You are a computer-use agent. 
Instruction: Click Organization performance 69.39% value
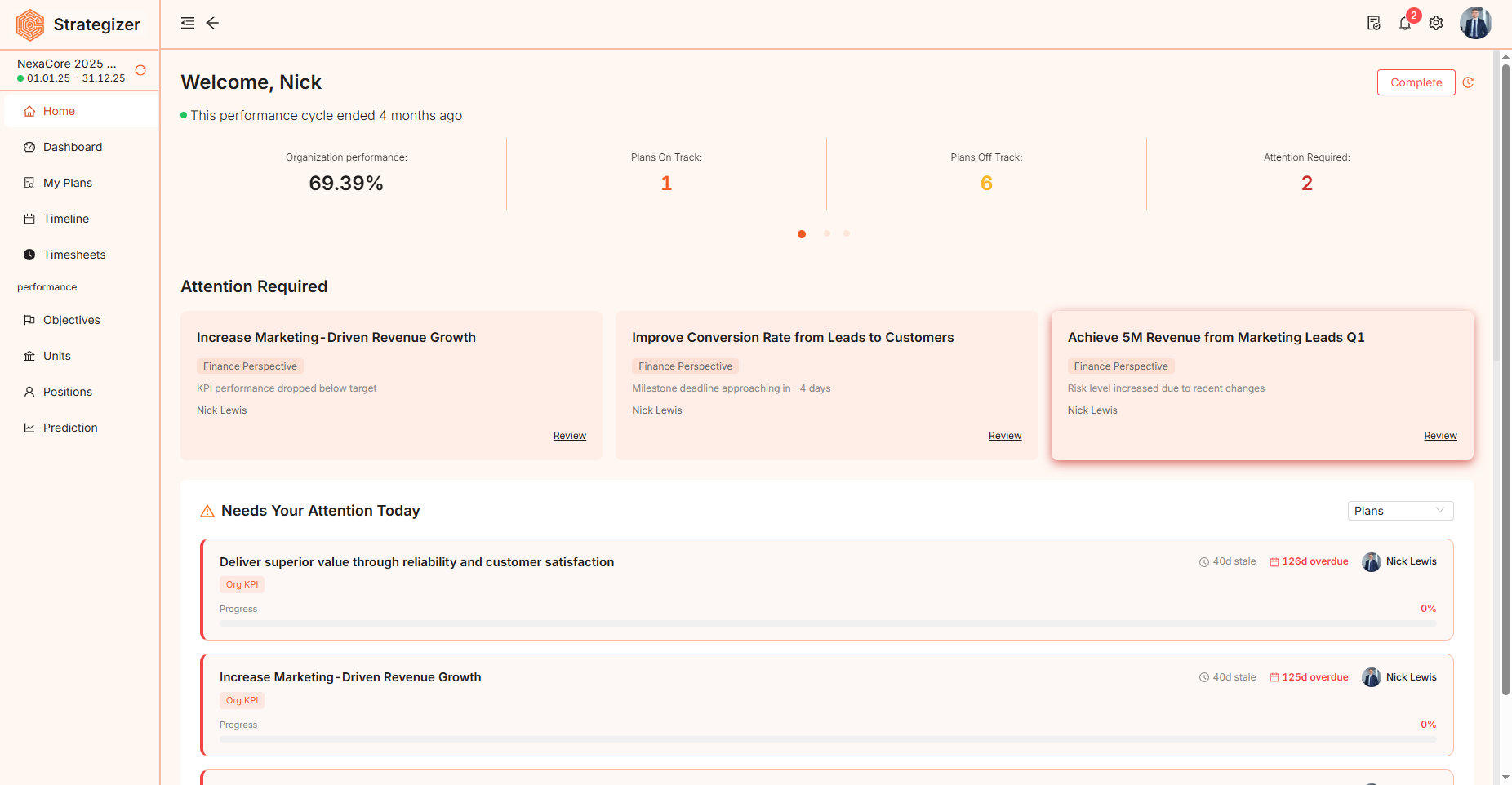(x=346, y=184)
